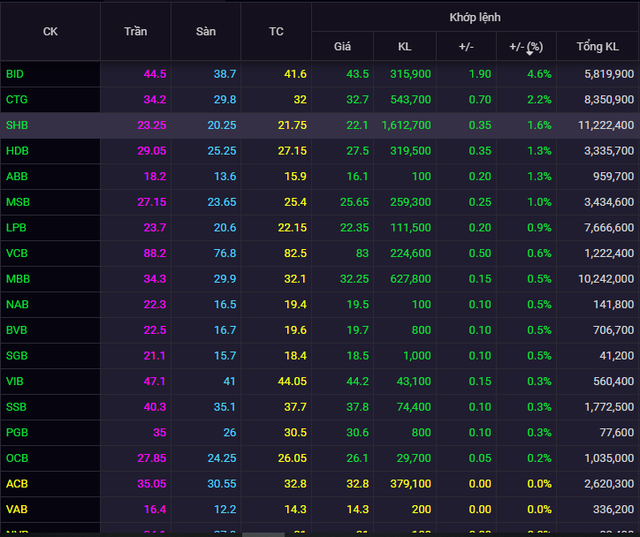Open the BID stock ticker
Viewport: 640px width, 537px height.
pyautogui.click(x=15, y=74)
